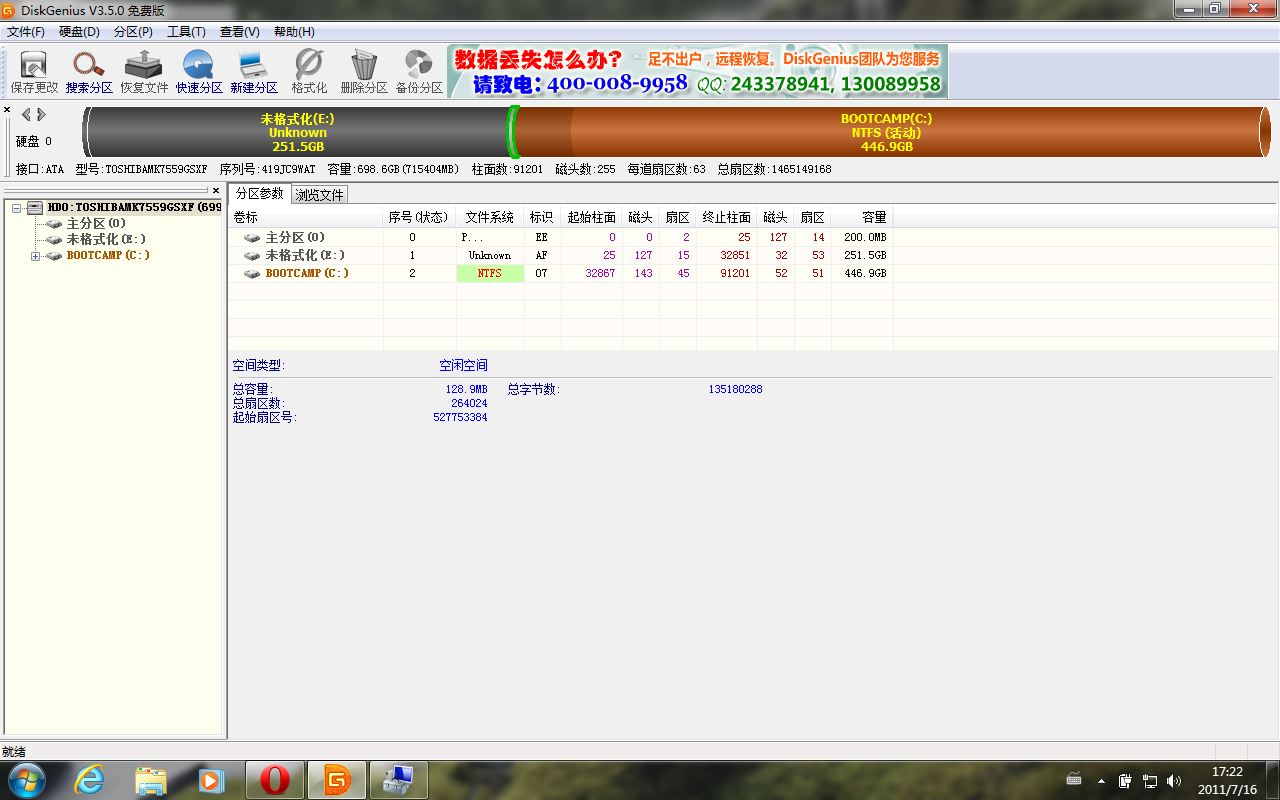Open the Windows Start menu

(x=26, y=779)
